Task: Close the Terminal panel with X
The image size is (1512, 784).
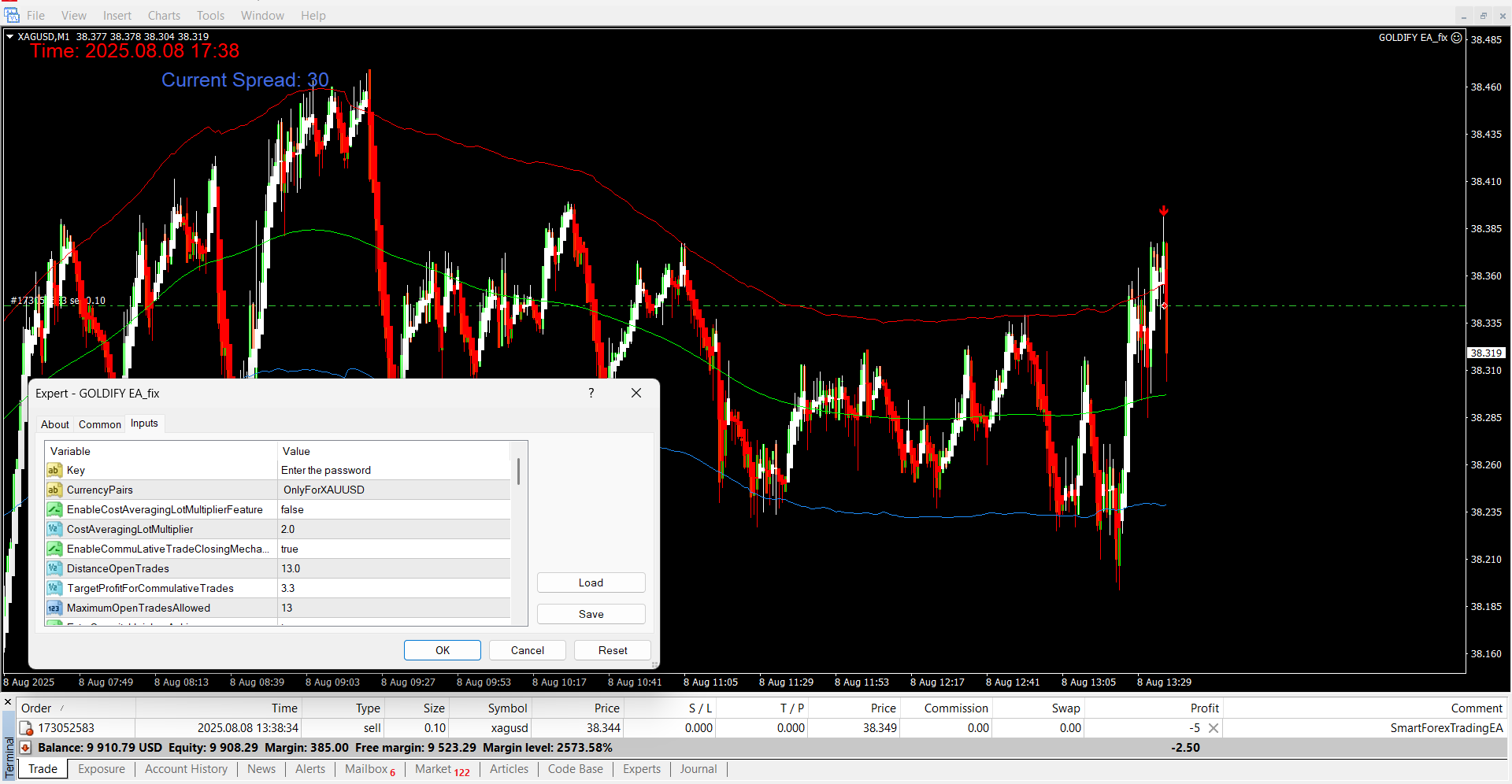Action: 8,702
